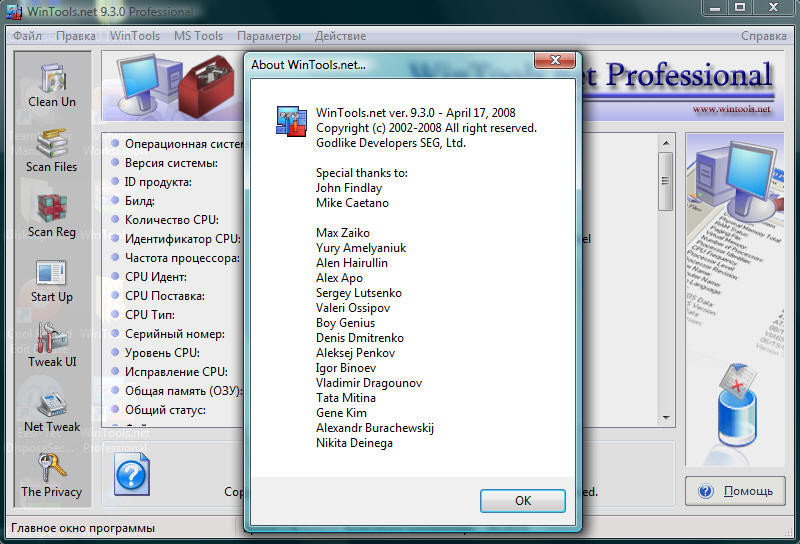Select the Исправление CPU row
Viewport: 800px width, 544px height.
coord(169,372)
